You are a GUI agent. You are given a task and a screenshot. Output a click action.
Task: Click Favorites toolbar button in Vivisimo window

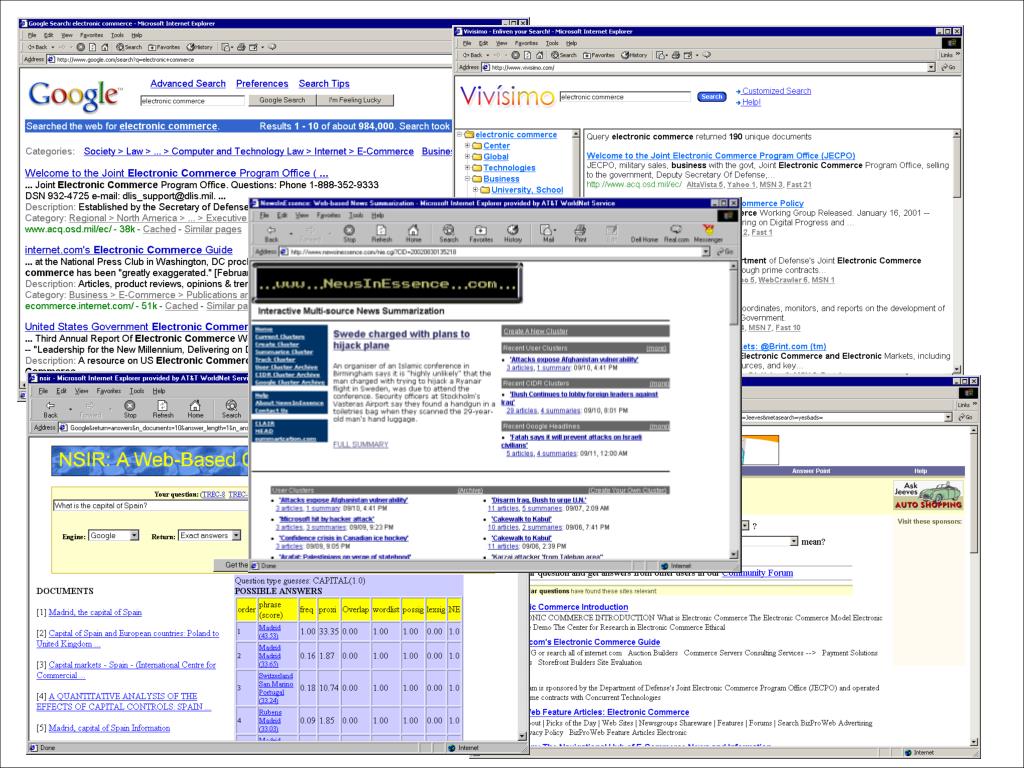(x=599, y=56)
